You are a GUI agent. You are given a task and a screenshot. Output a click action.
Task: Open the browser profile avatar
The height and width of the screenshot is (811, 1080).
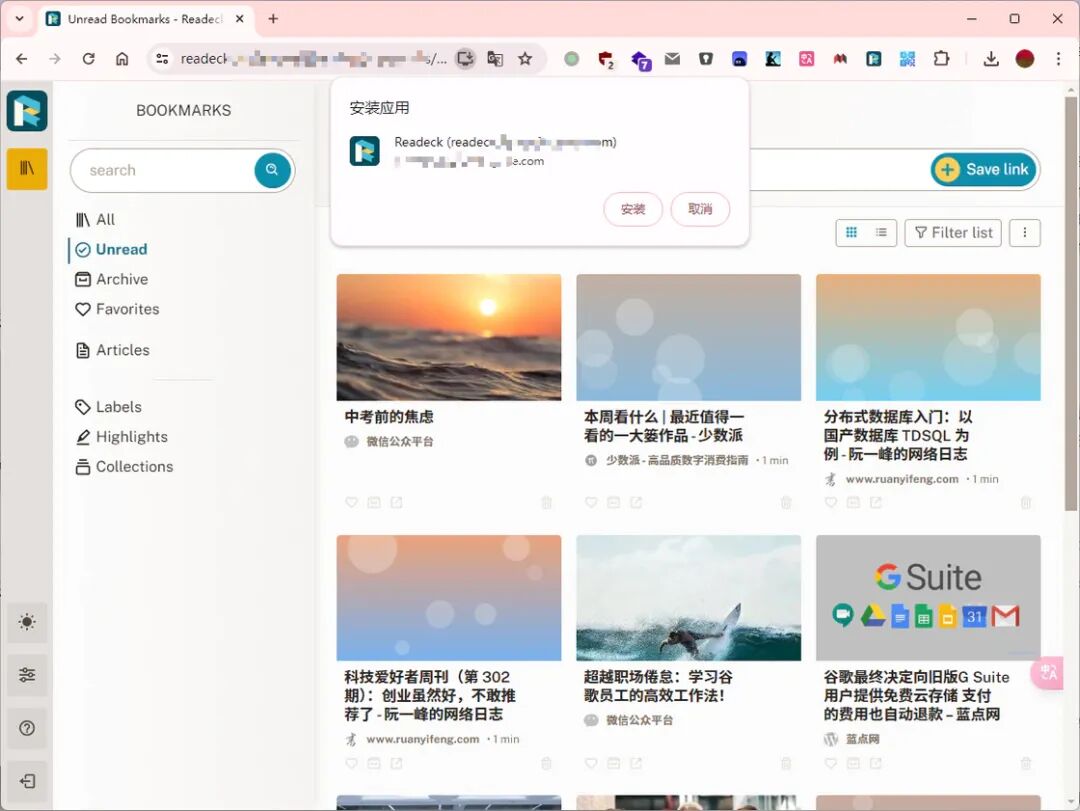[x=1025, y=59]
